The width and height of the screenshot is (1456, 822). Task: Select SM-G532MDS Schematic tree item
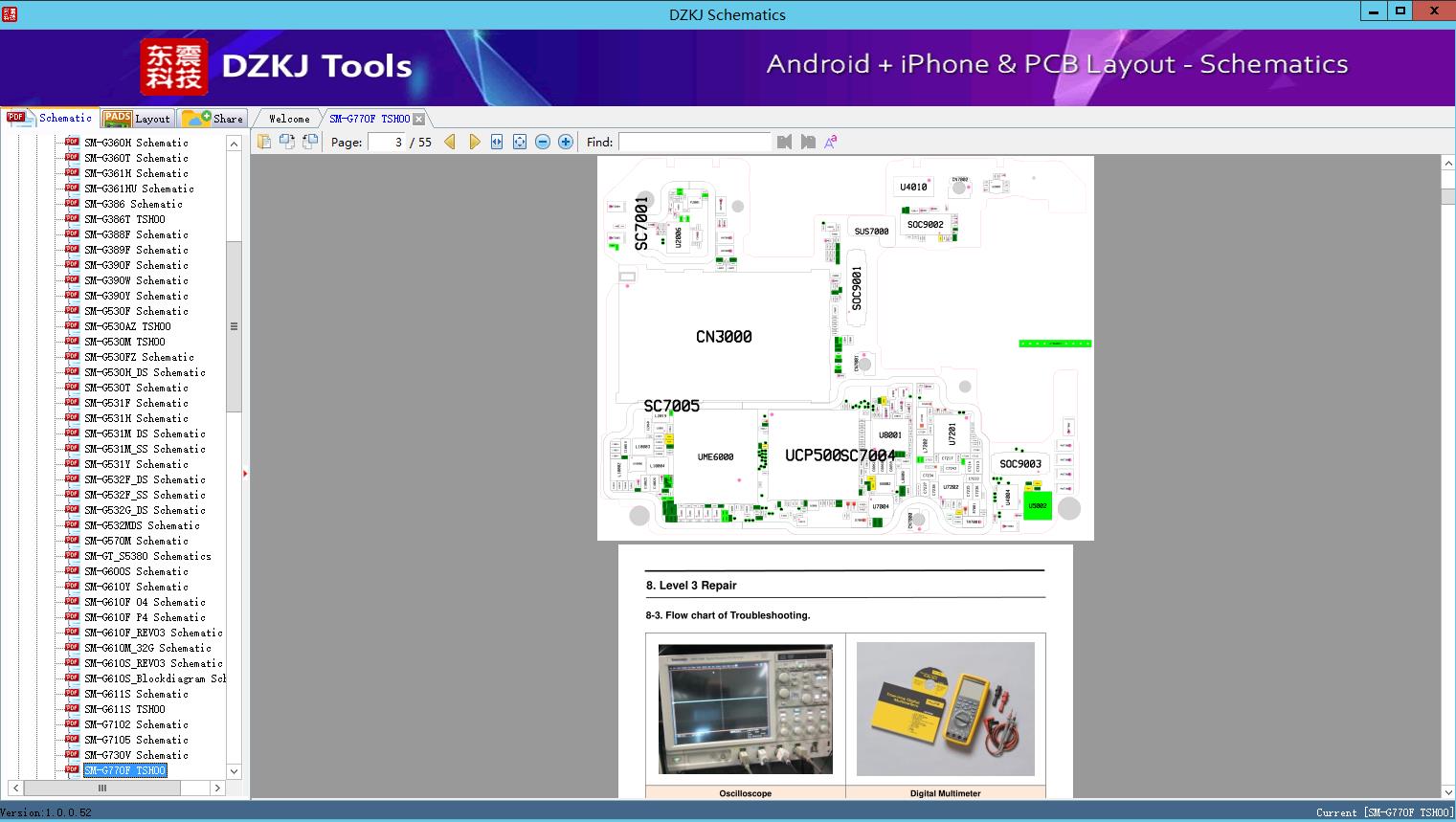[x=142, y=525]
